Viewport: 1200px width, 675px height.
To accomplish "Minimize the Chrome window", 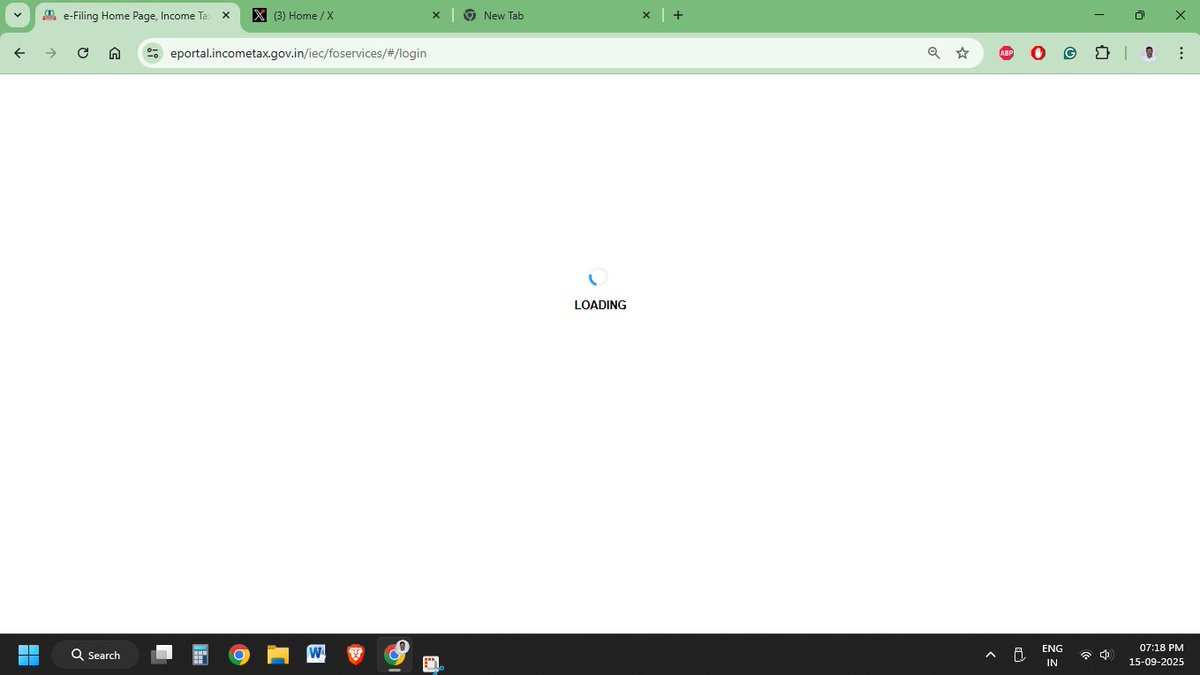I will point(1100,15).
